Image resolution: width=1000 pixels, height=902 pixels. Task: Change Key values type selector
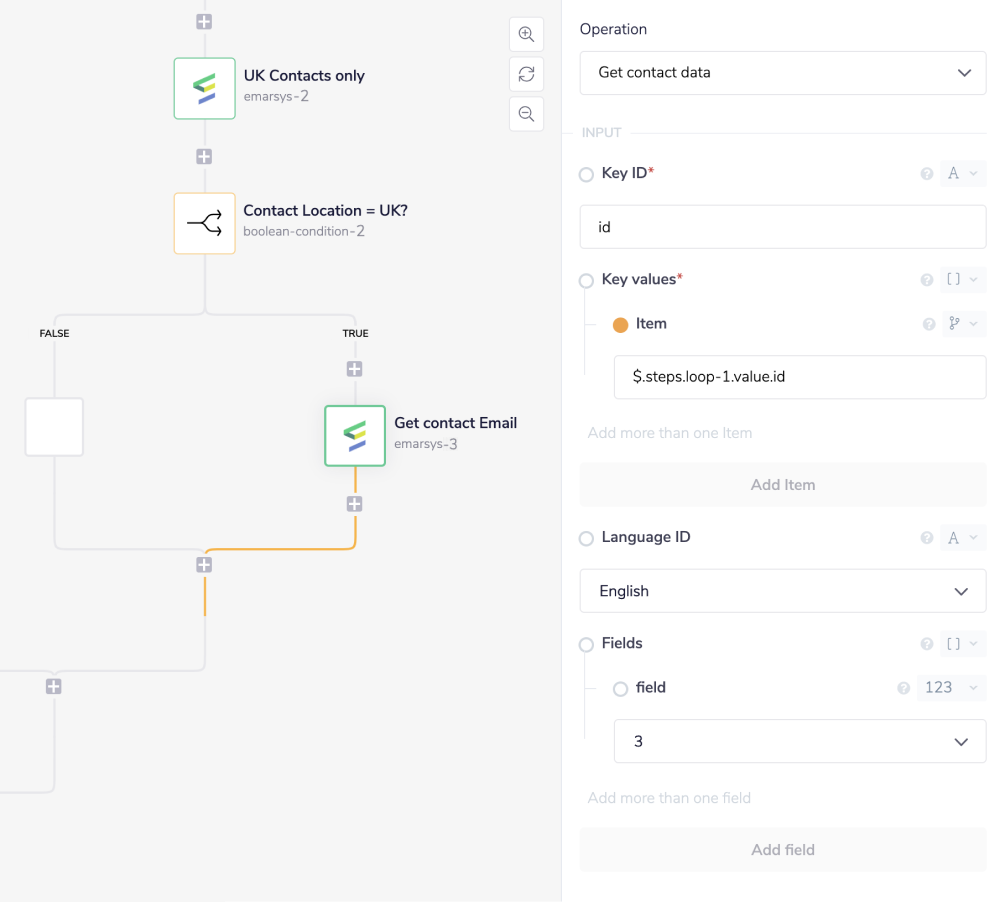point(962,280)
